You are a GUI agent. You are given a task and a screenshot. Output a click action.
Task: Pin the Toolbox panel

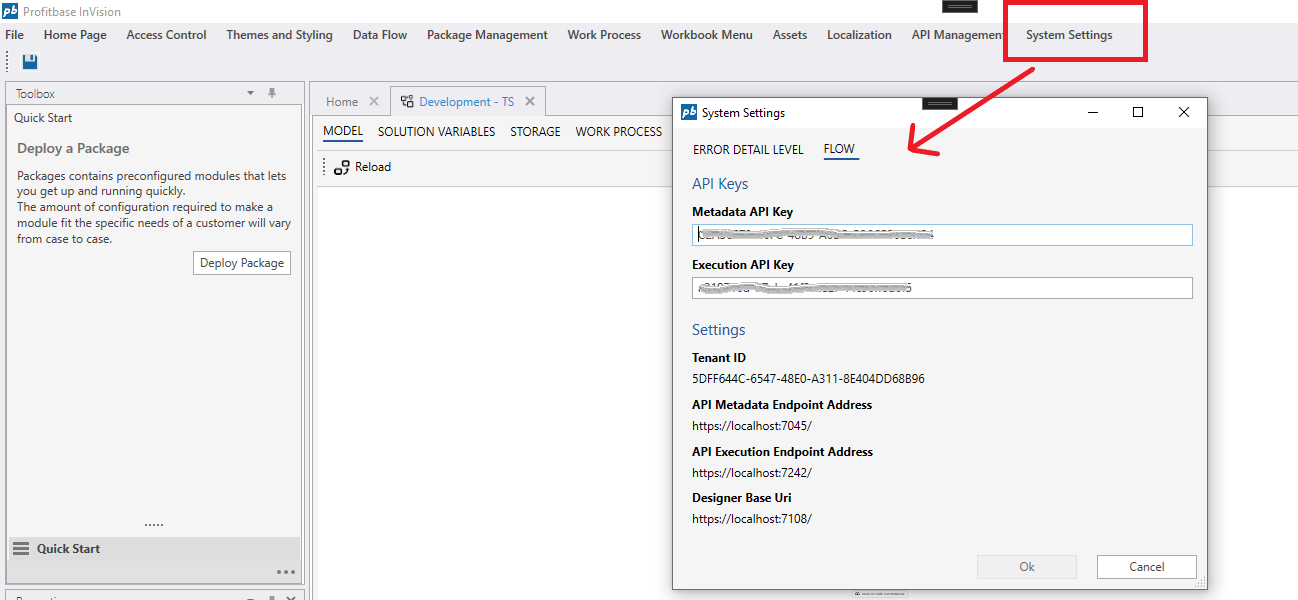[x=272, y=93]
